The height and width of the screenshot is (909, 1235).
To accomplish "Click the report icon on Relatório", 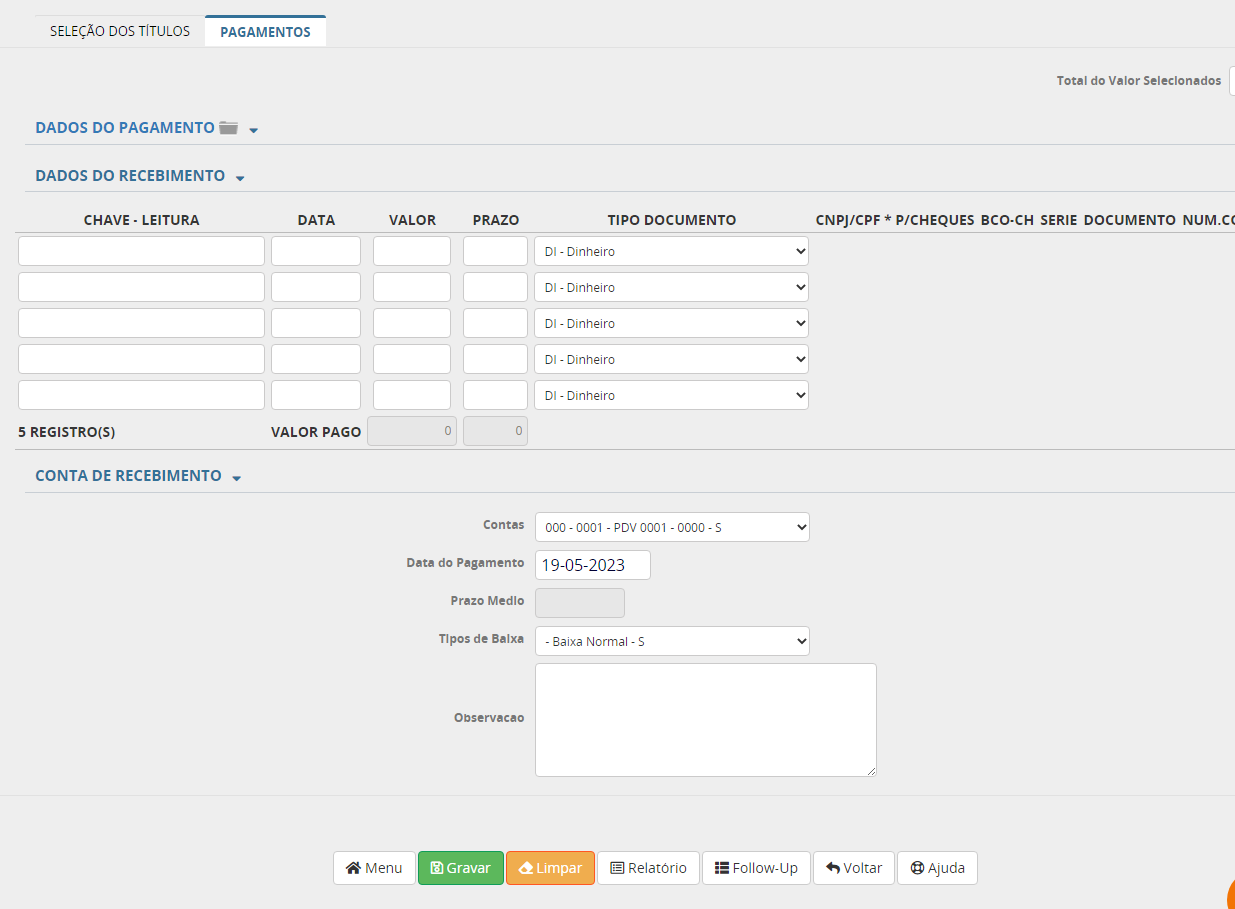I will (x=617, y=868).
